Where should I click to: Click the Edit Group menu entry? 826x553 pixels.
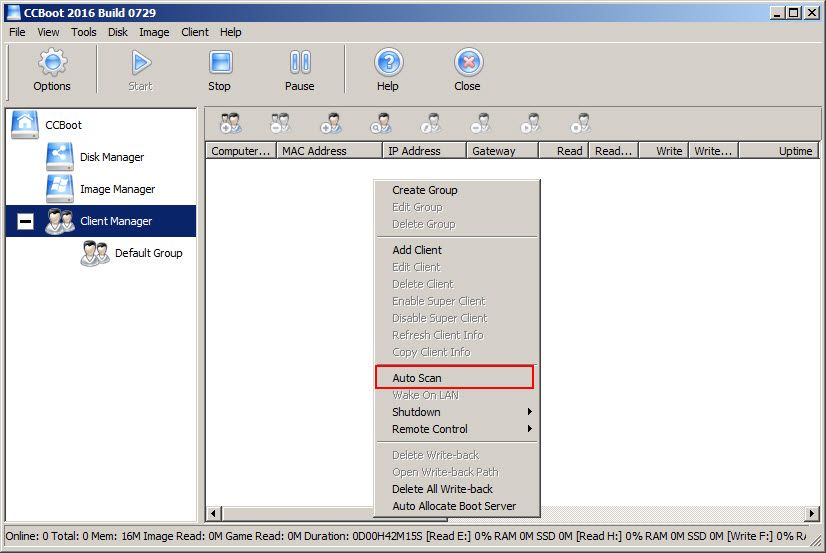457,207
